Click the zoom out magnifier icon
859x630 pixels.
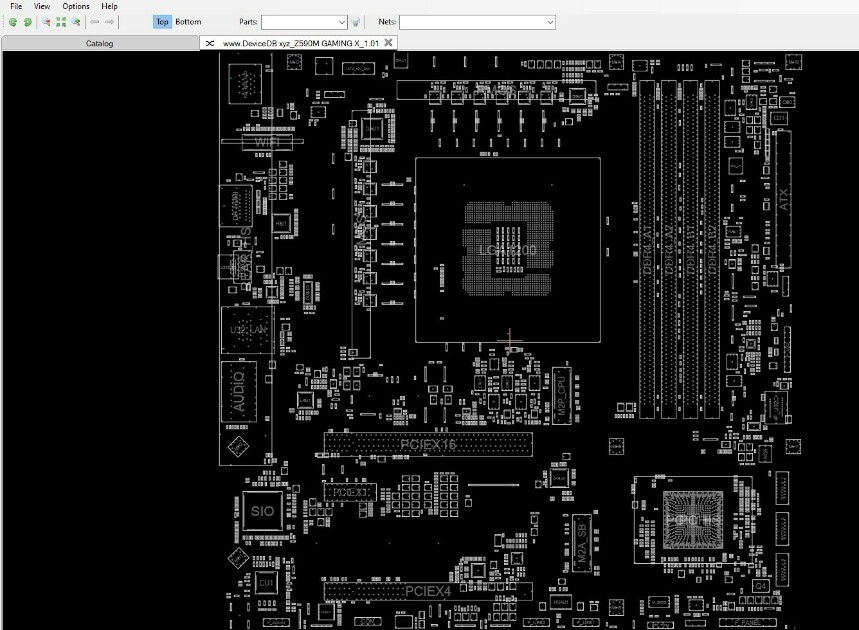click(46, 22)
